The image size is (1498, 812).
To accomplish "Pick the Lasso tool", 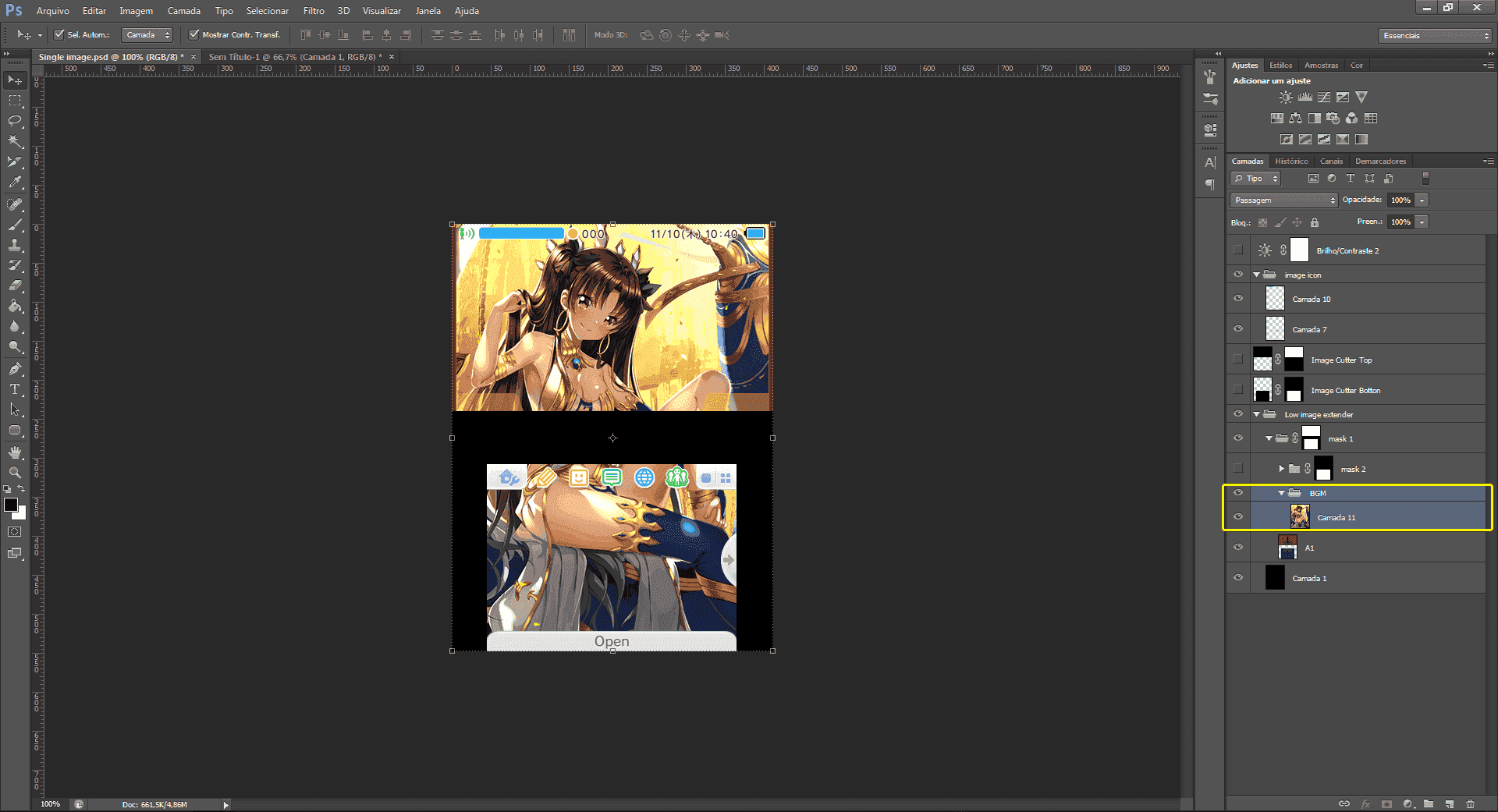I will [15, 121].
